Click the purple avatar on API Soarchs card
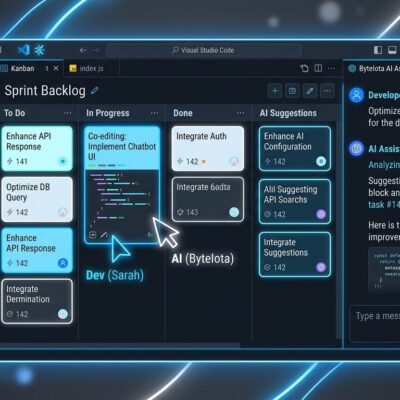This screenshot has height=400, width=400. (x=321, y=214)
